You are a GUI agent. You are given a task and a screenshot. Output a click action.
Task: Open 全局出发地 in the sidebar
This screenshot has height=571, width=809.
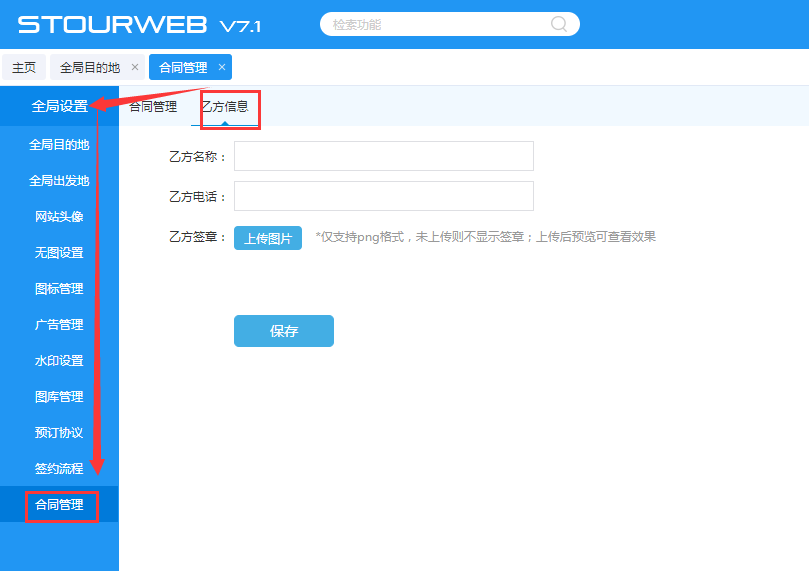pyautogui.click(x=59, y=181)
